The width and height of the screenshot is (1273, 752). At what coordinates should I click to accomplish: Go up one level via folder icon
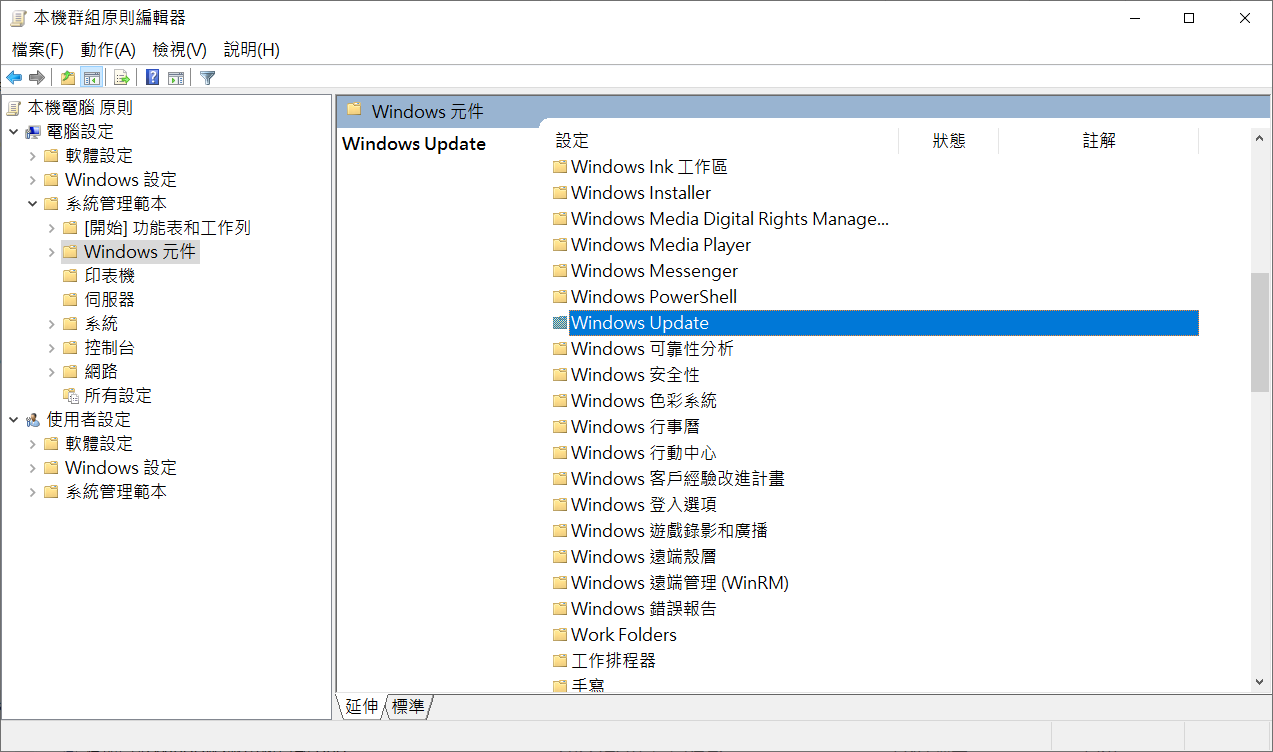pos(67,78)
